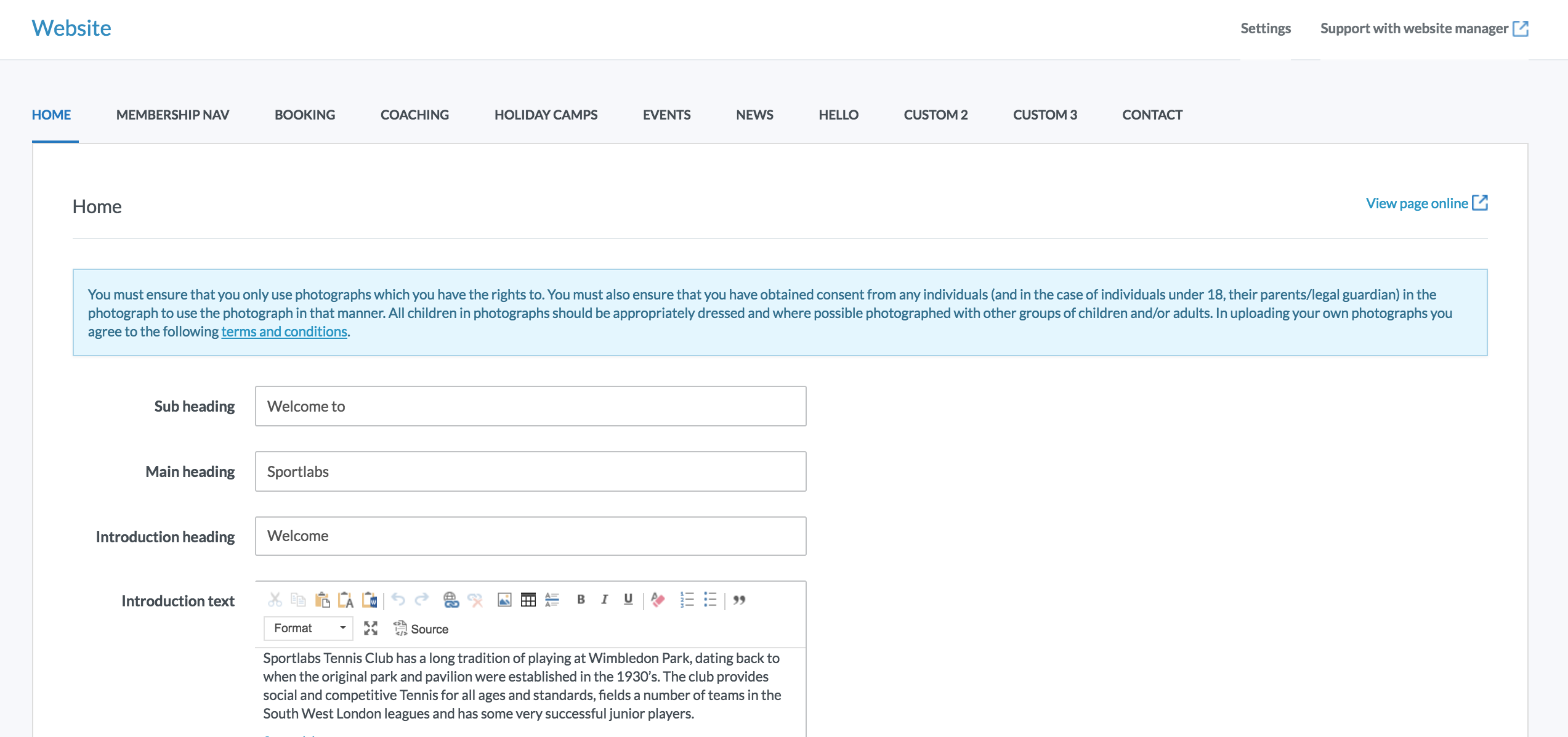Open the Coaching tab
The height and width of the screenshot is (737, 1568).
tap(414, 115)
